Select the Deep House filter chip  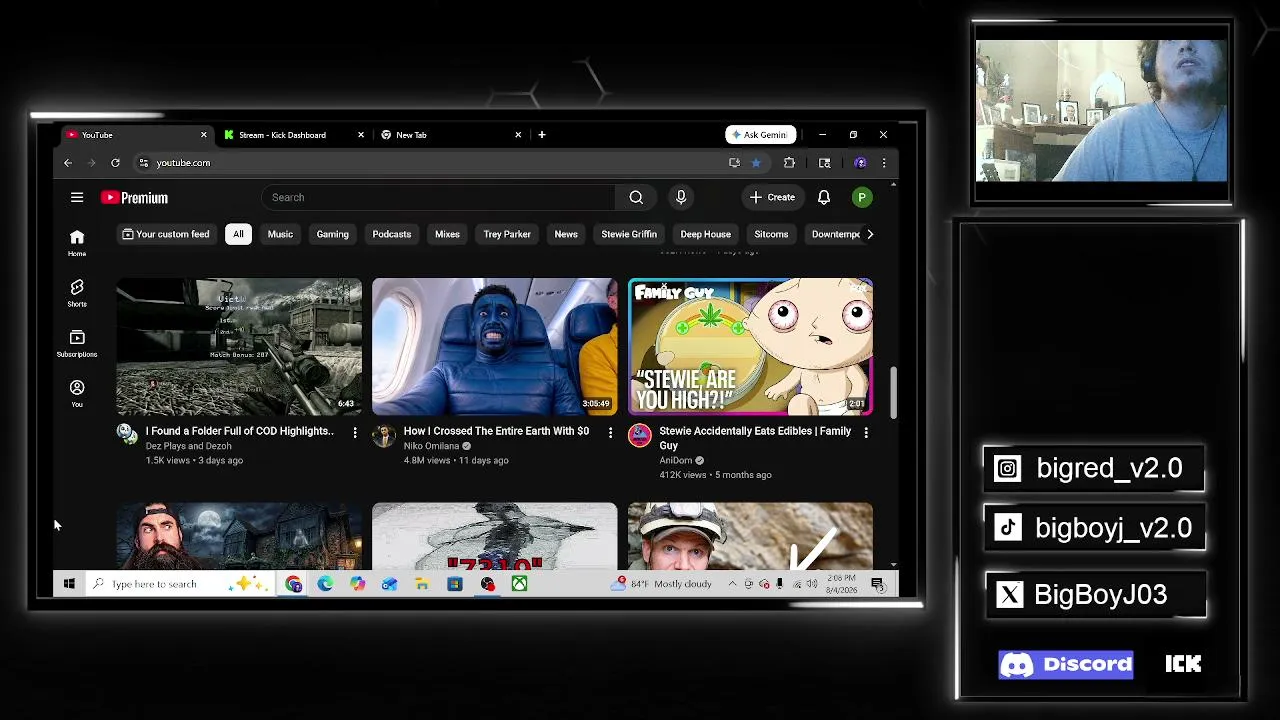[x=706, y=234]
